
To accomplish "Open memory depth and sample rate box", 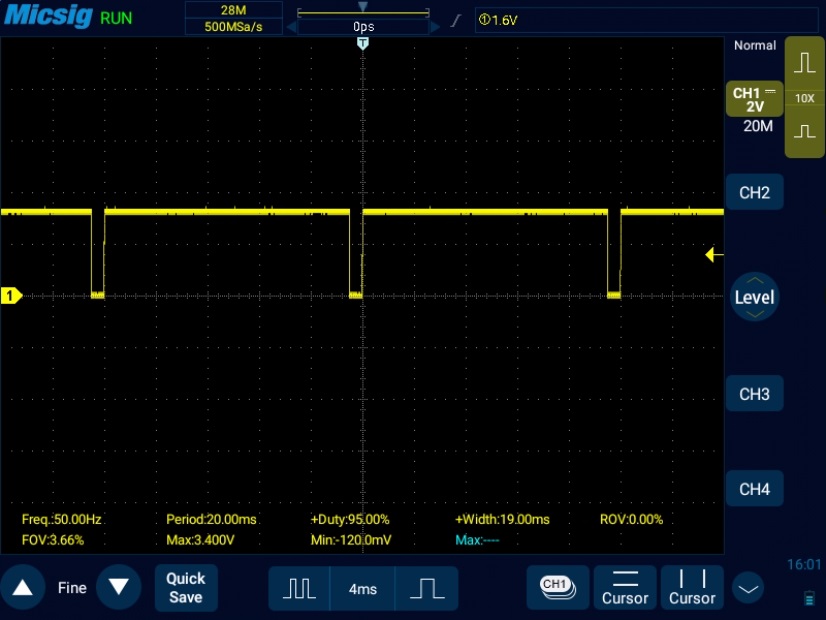I will 233,18.
